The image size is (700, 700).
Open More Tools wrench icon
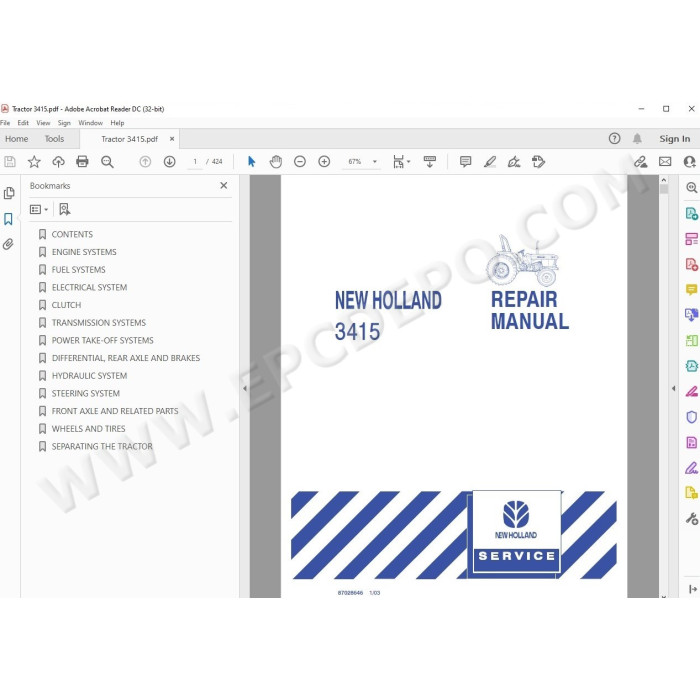(x=692, y=519)
